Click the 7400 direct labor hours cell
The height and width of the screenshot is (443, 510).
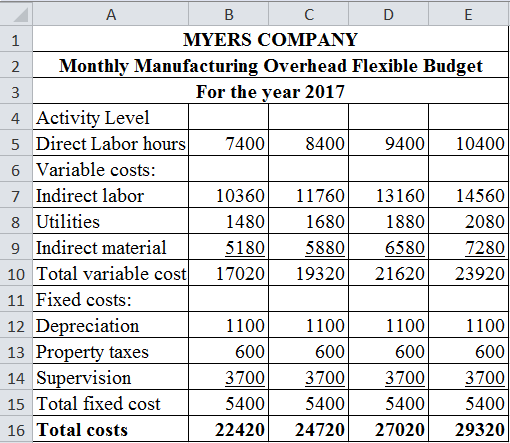click(229, 143)
